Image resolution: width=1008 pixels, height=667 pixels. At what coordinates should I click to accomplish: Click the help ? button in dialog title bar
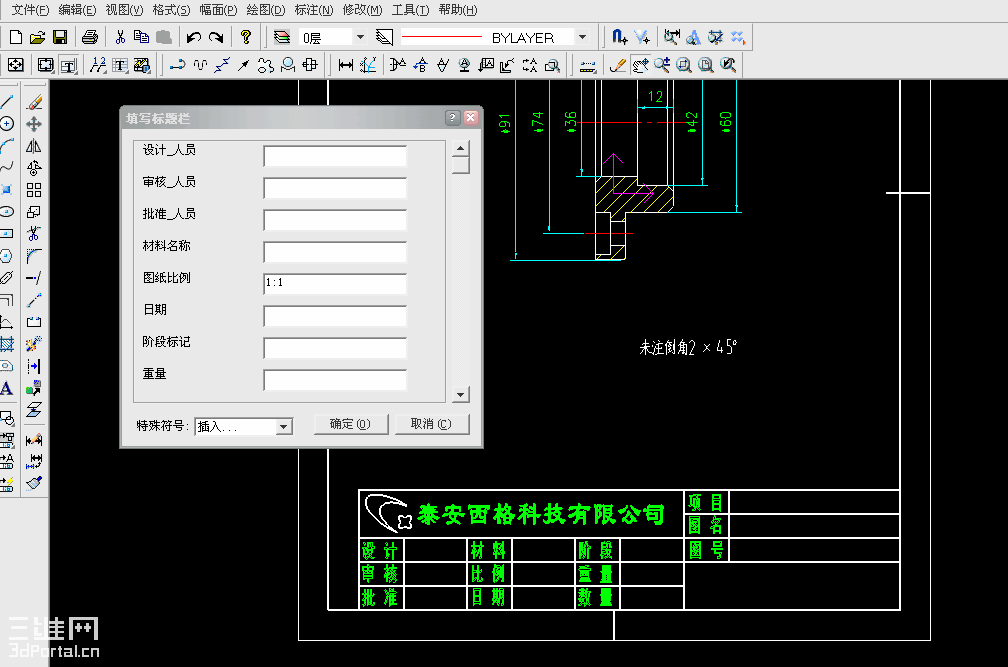453,117
